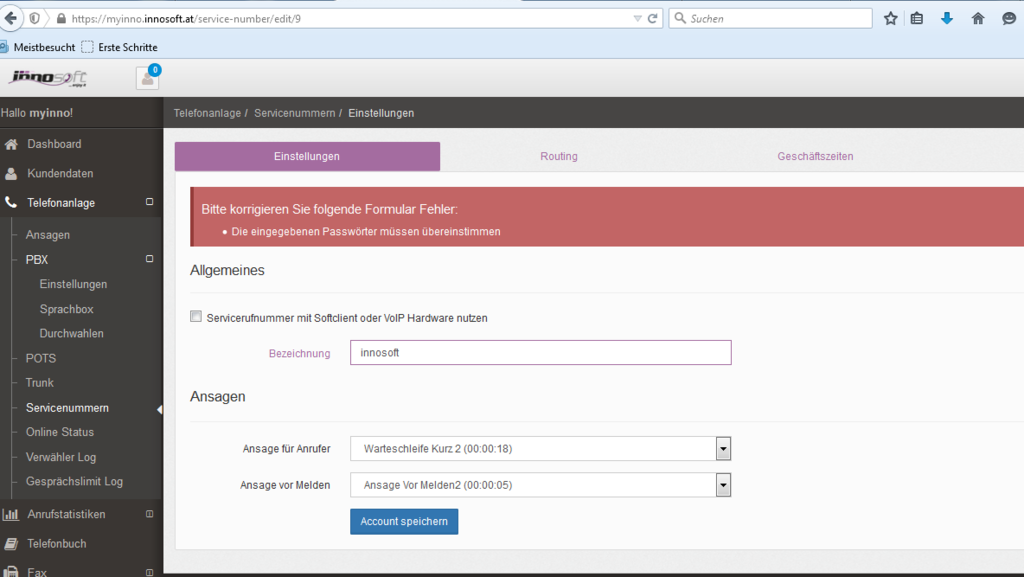Open Kundendaten in the sidebar
The width and height of the screenshot is (1024, 577).
click(60, 173)
